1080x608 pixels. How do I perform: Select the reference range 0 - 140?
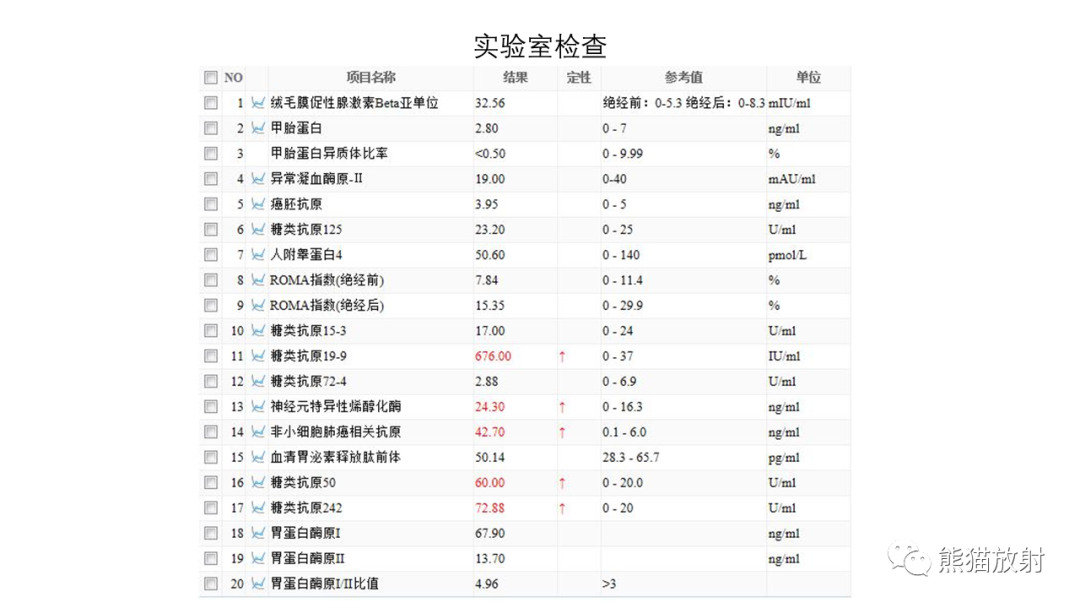pos(621,255)
